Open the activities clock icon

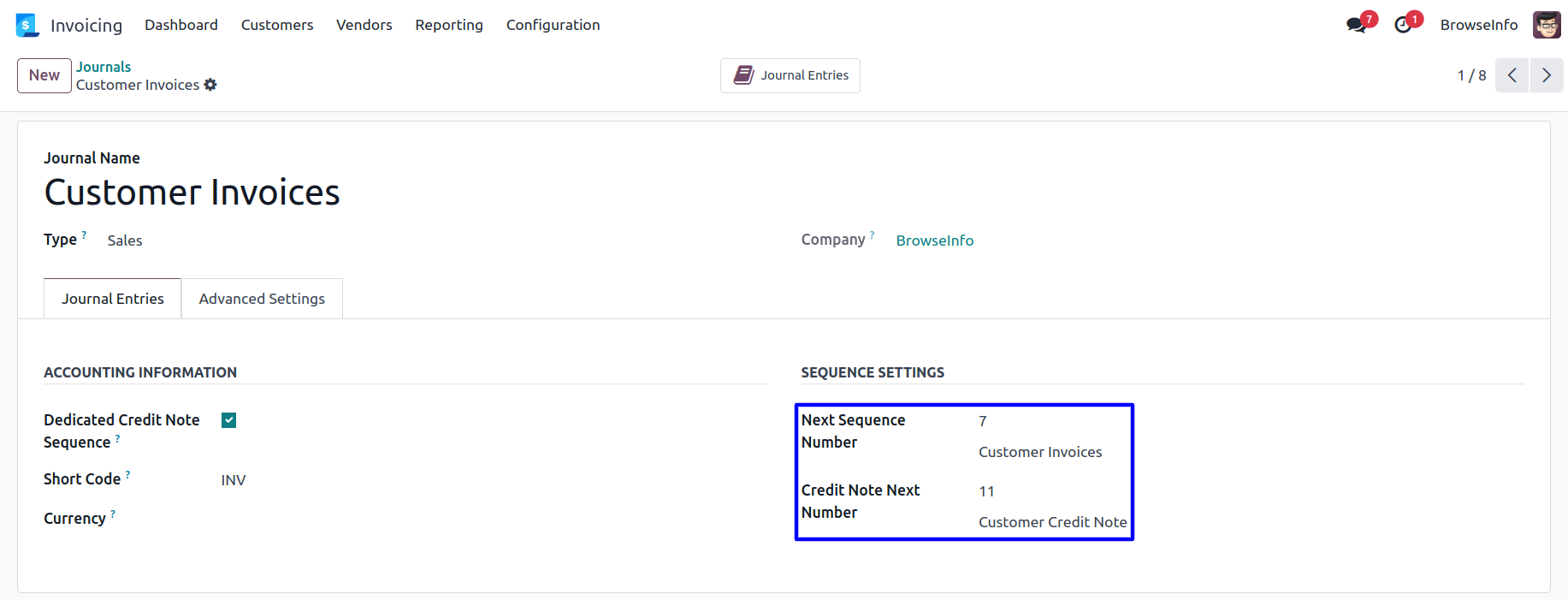pyautogui.click(x=1403, y=25)
